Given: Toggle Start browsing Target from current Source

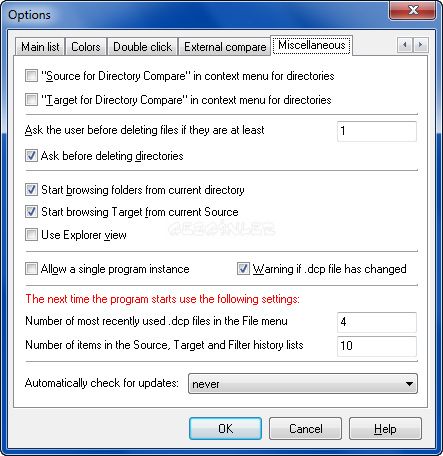Looking at the screenshot, I should [x=31, y=212].
